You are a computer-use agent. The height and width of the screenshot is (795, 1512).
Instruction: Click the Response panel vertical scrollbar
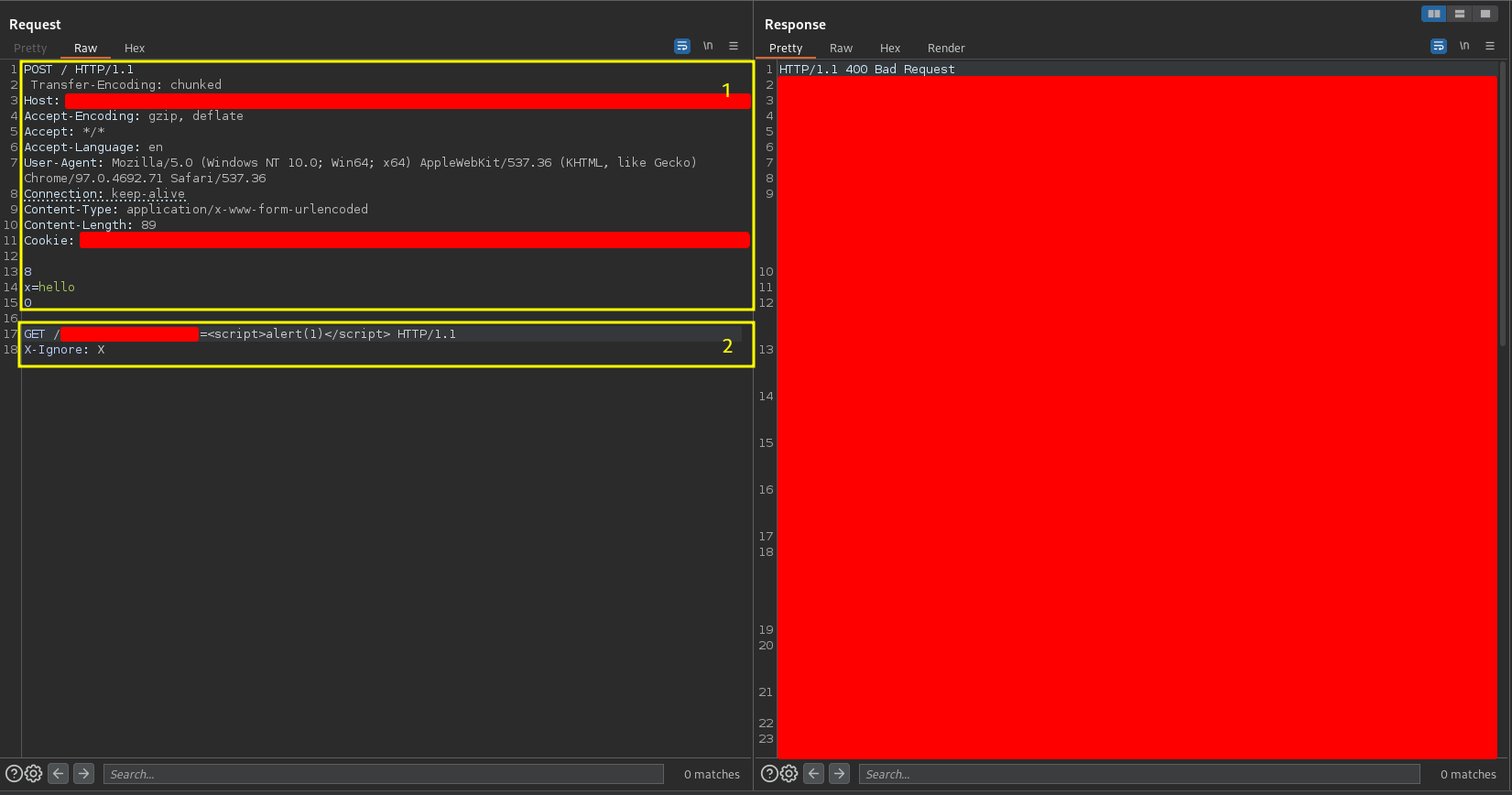click(1502, 203)
